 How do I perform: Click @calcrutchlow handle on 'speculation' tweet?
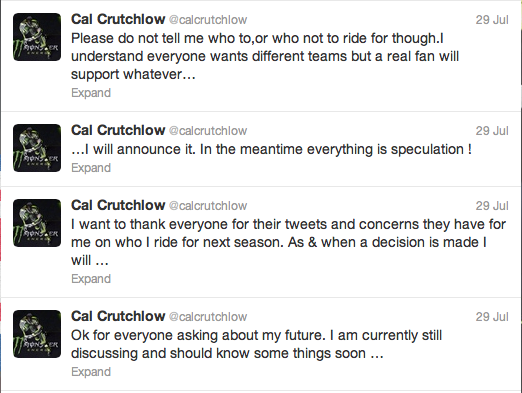tap(208, 131)
